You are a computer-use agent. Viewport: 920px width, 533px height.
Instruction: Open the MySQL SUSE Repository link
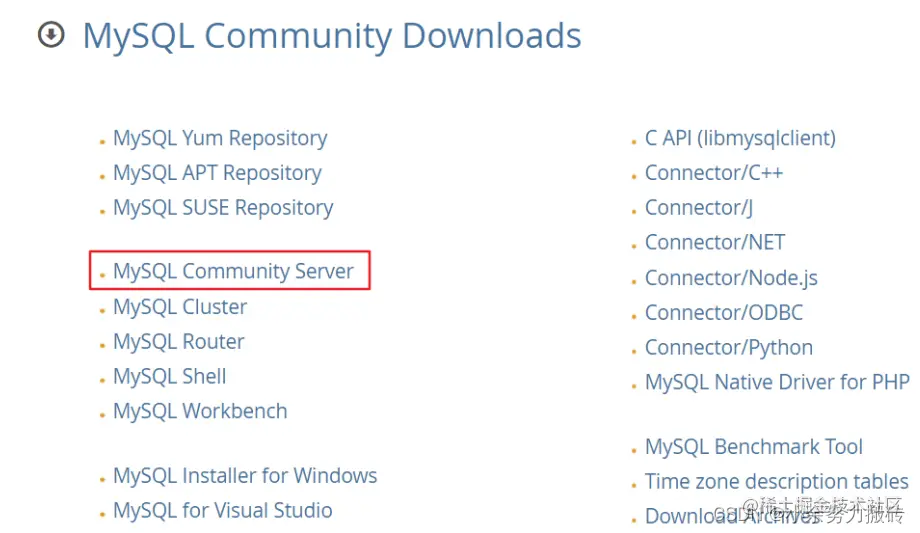223,208
